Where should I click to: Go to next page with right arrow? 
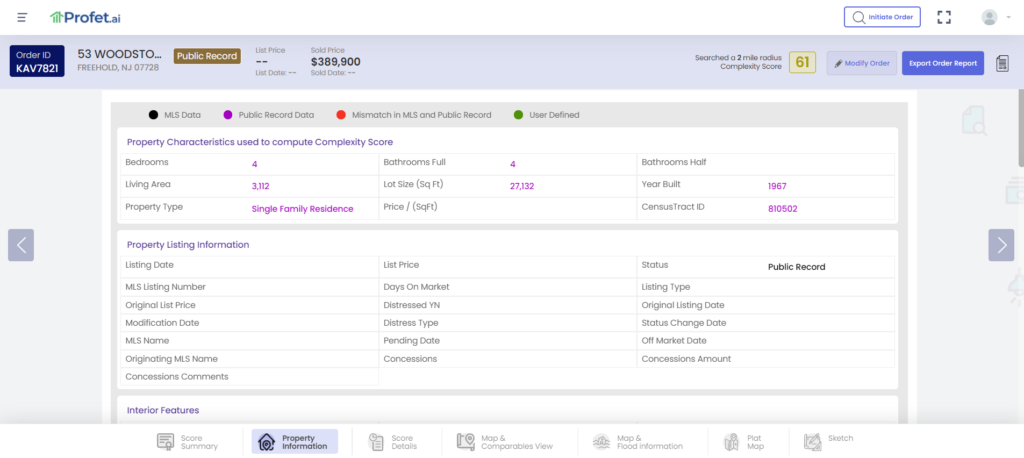[x=1001, y=245]
